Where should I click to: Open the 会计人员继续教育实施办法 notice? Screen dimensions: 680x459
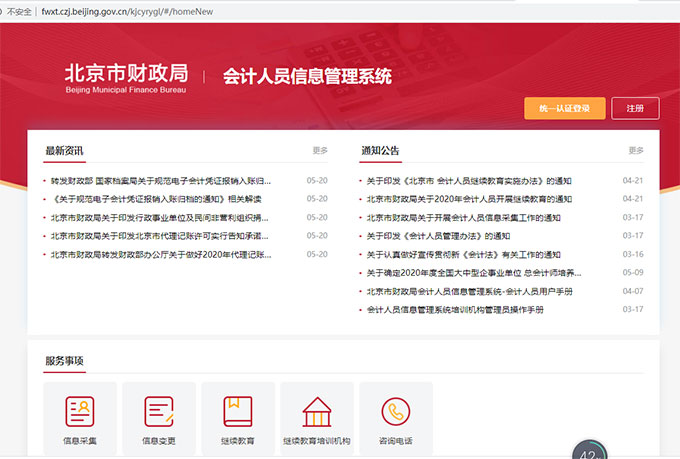tap(469, 181)
